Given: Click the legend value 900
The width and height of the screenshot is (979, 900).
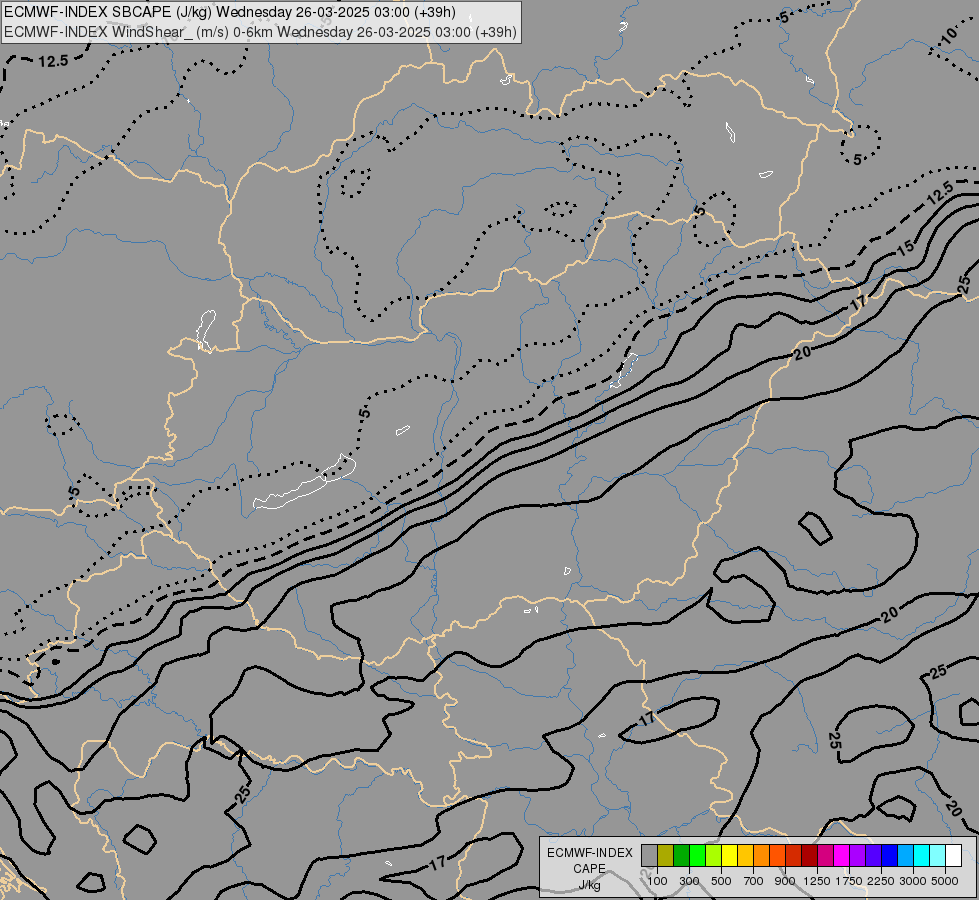Looking at the screenshot, I should [x=785, y=881].
